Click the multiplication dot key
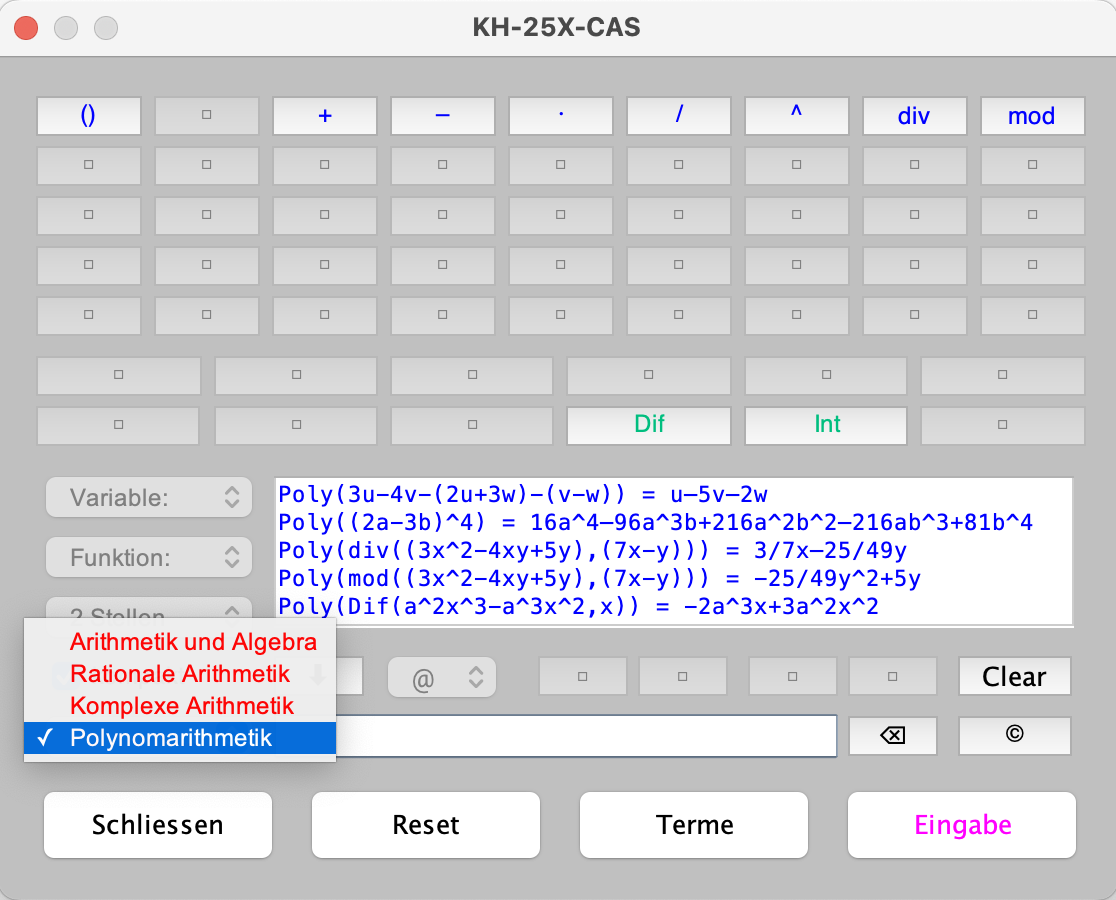The width and height of the screenshot is (1116, 900). click(x=560, y=116)
